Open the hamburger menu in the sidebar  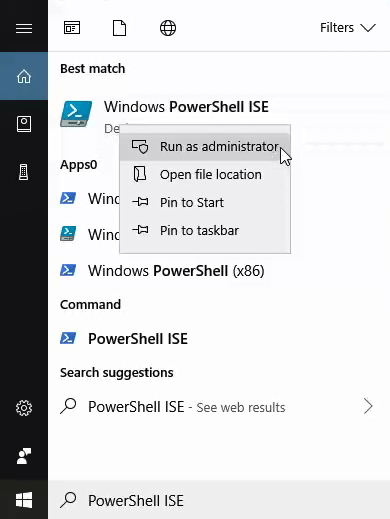click(24, 28)
